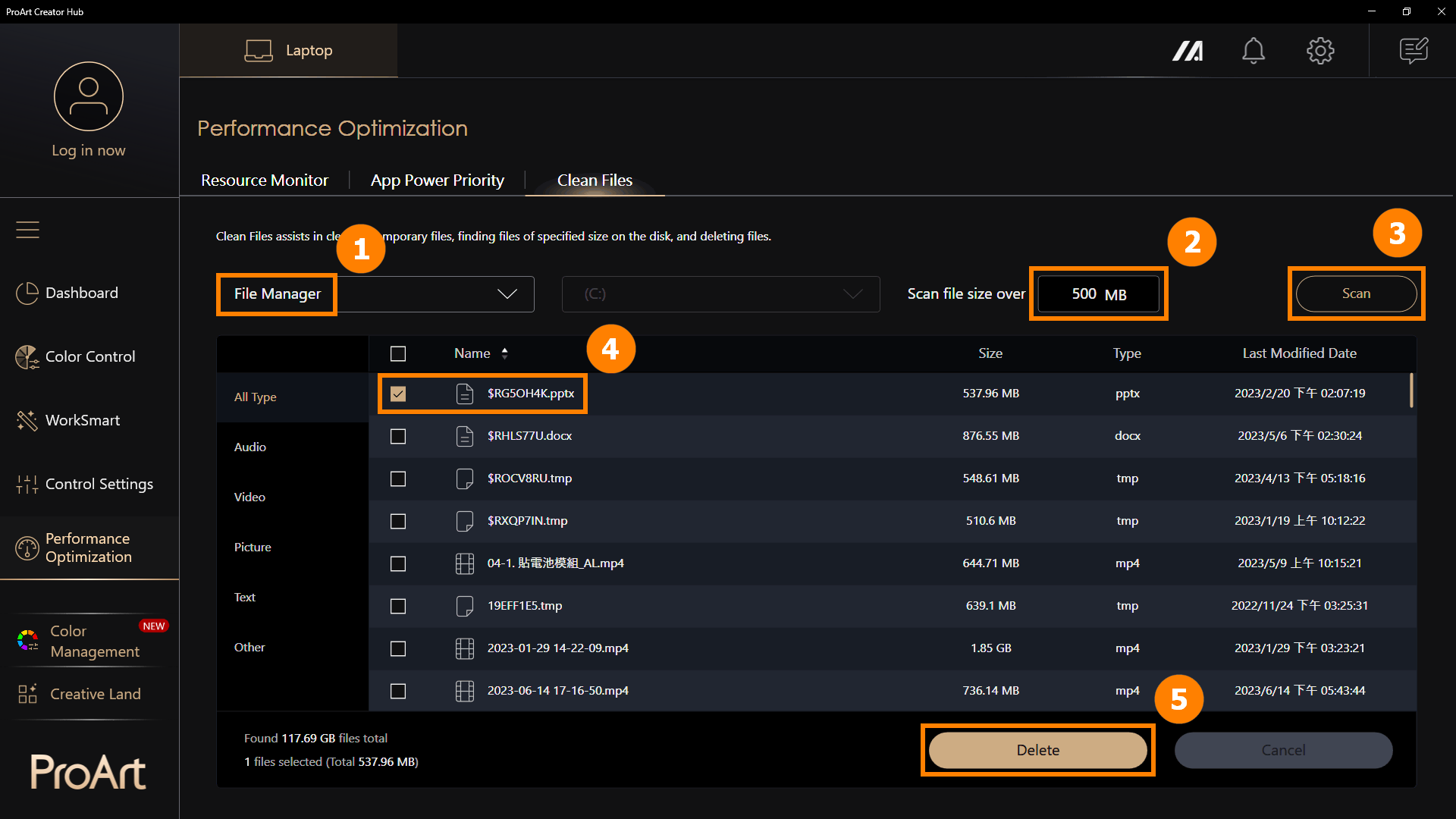Image resolution: width=1456 pixels, height=819 pixels.
Task: Filter files by Video type
Action: (293, 497)
